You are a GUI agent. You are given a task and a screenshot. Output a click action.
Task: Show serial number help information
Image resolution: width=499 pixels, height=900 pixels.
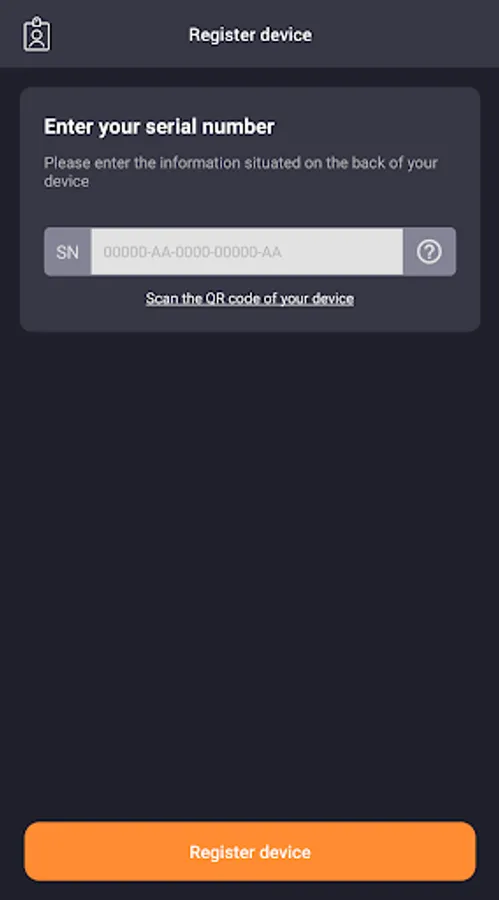[429, 251]
